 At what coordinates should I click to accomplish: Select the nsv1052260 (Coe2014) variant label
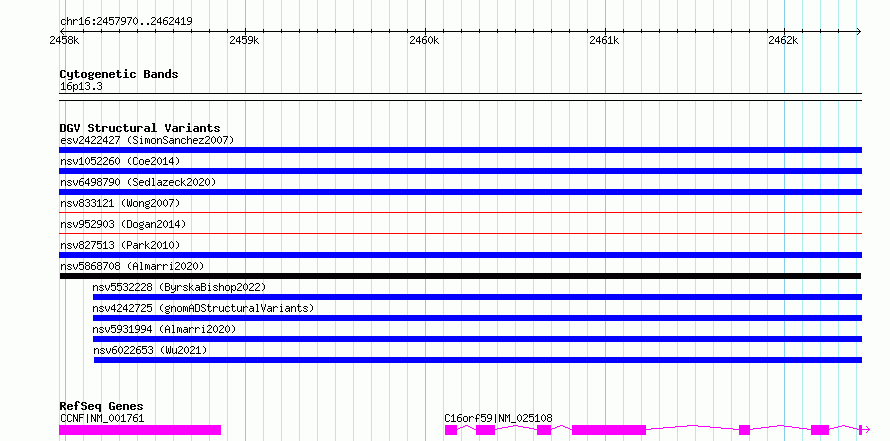point(120,161)
